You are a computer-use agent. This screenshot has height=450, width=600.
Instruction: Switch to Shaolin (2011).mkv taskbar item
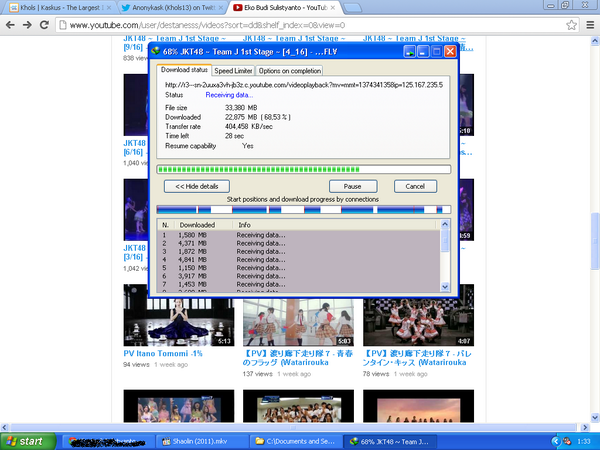(x=201, y=442)
